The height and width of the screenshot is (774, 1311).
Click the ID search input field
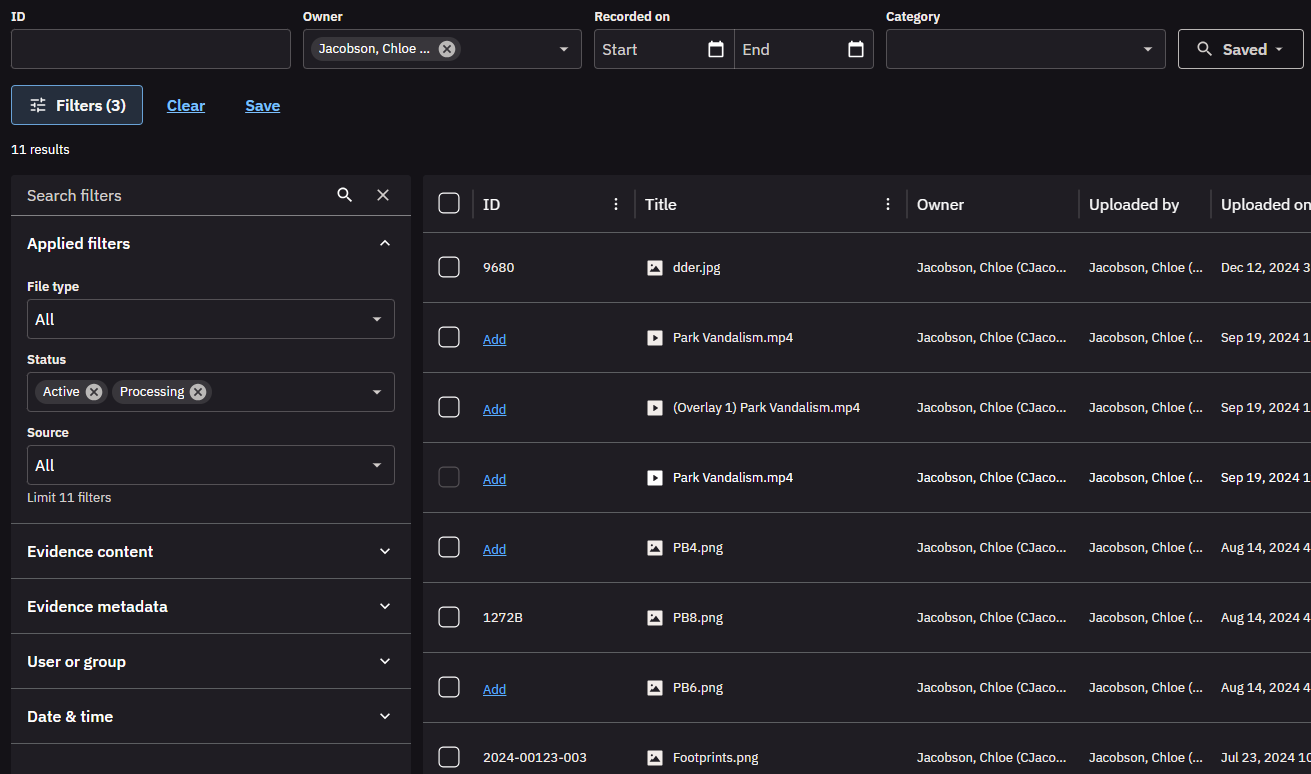point(151,49)
